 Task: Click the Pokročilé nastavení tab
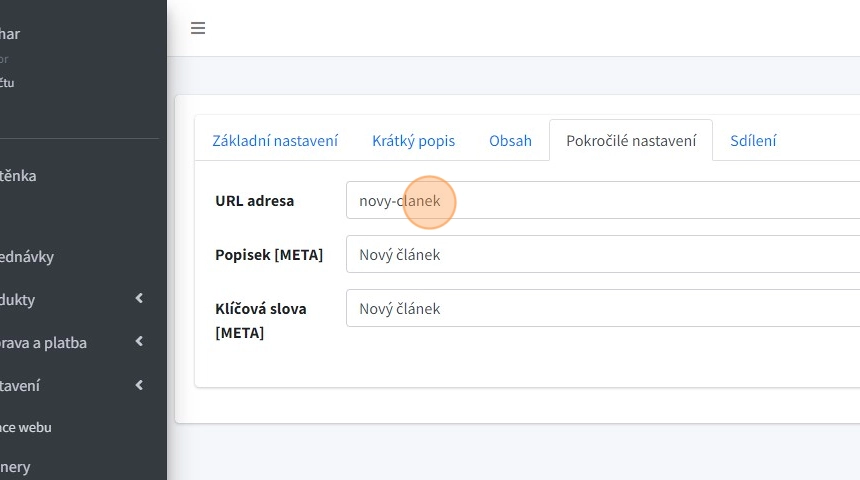631,141
